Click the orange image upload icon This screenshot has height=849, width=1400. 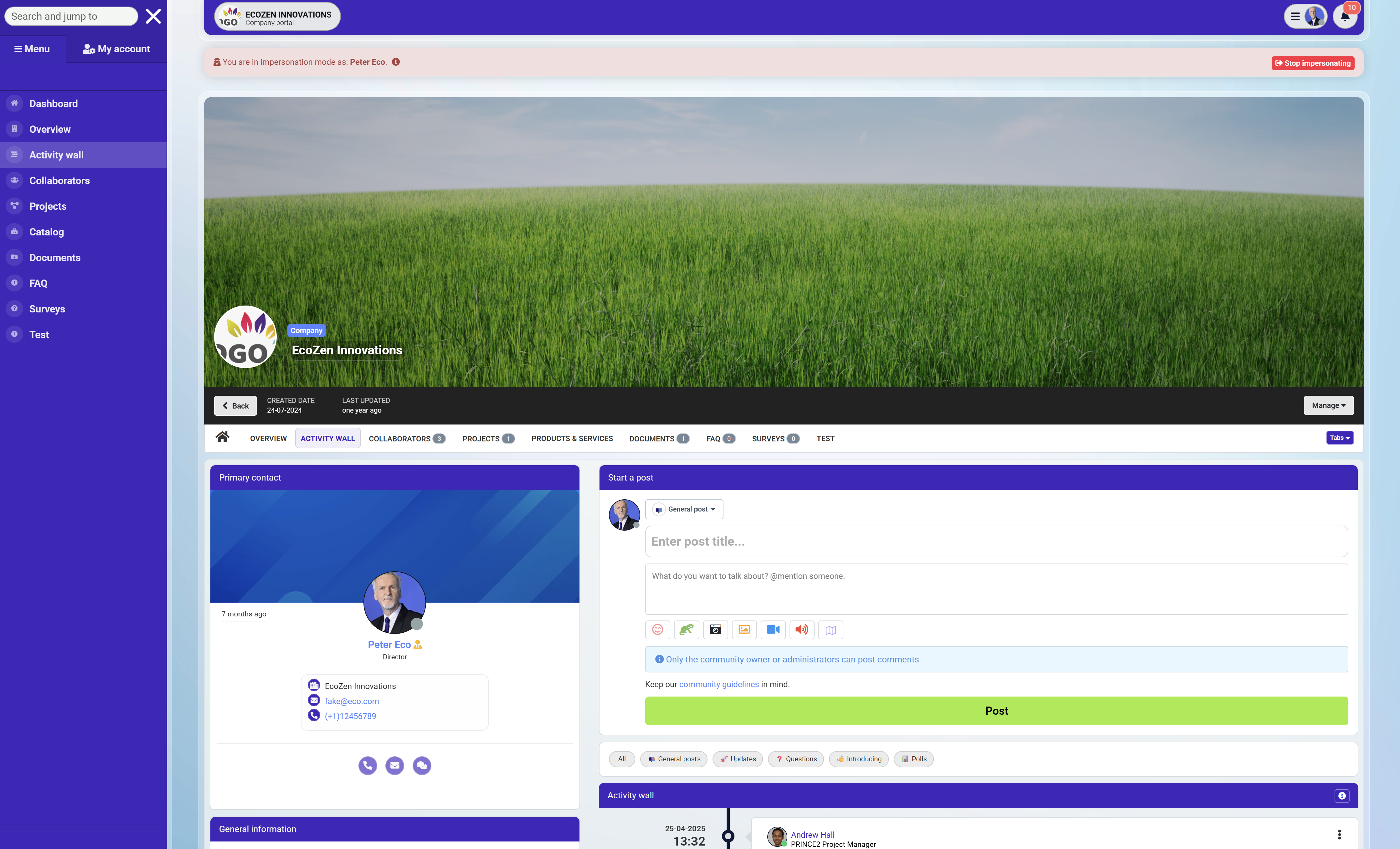click(x=744, y=629)
